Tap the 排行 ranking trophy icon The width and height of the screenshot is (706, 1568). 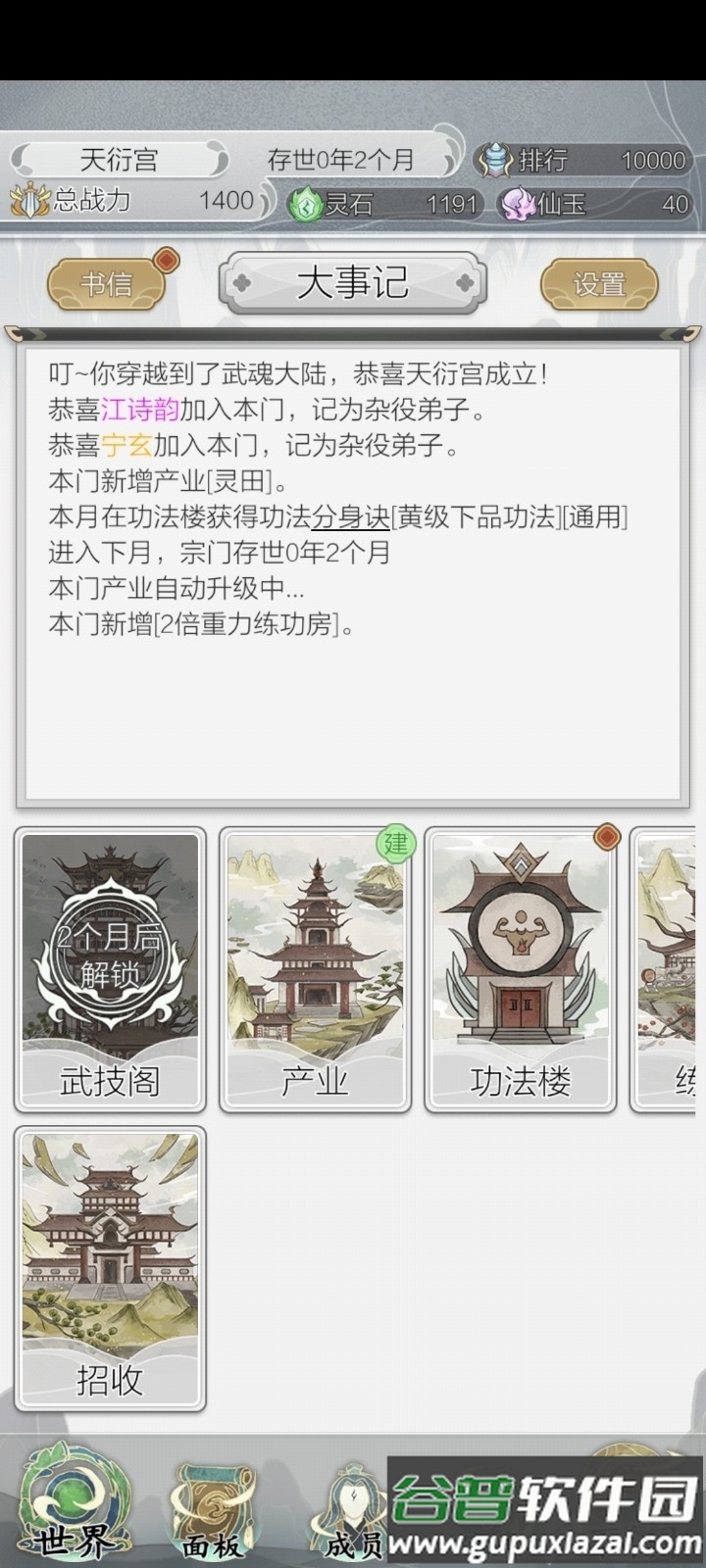[x=496, y=160]
